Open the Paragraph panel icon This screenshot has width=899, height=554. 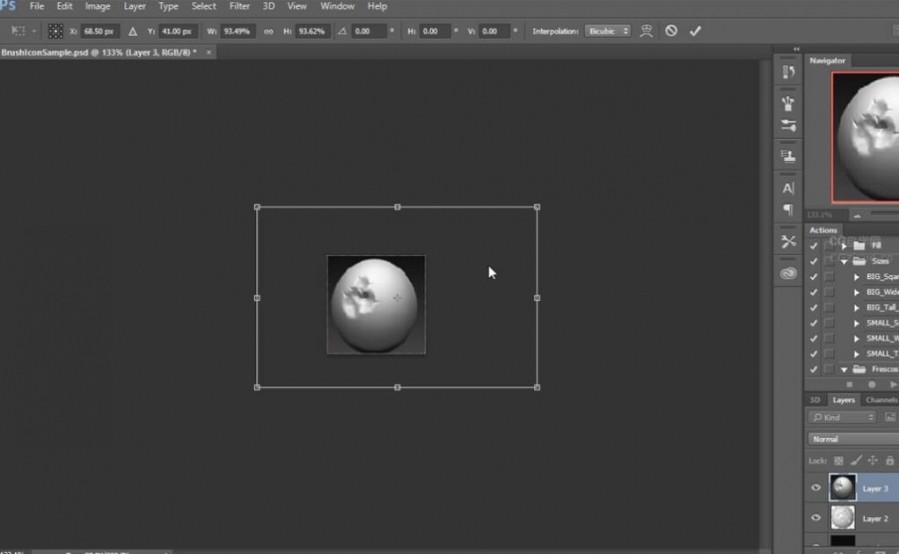tap(788, 210)
